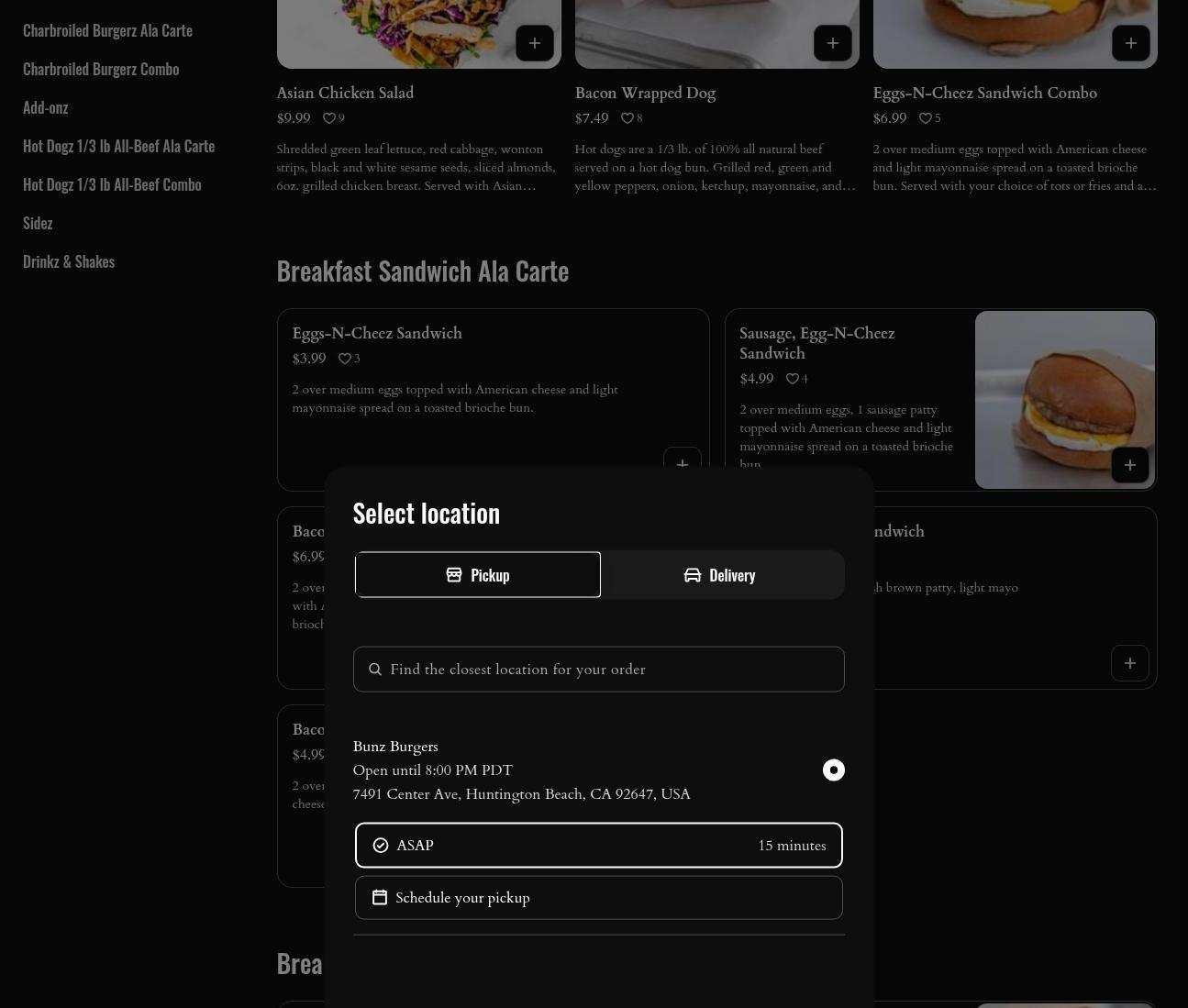Like the Asian Chicken Salad heart icon

click(328, 118)
